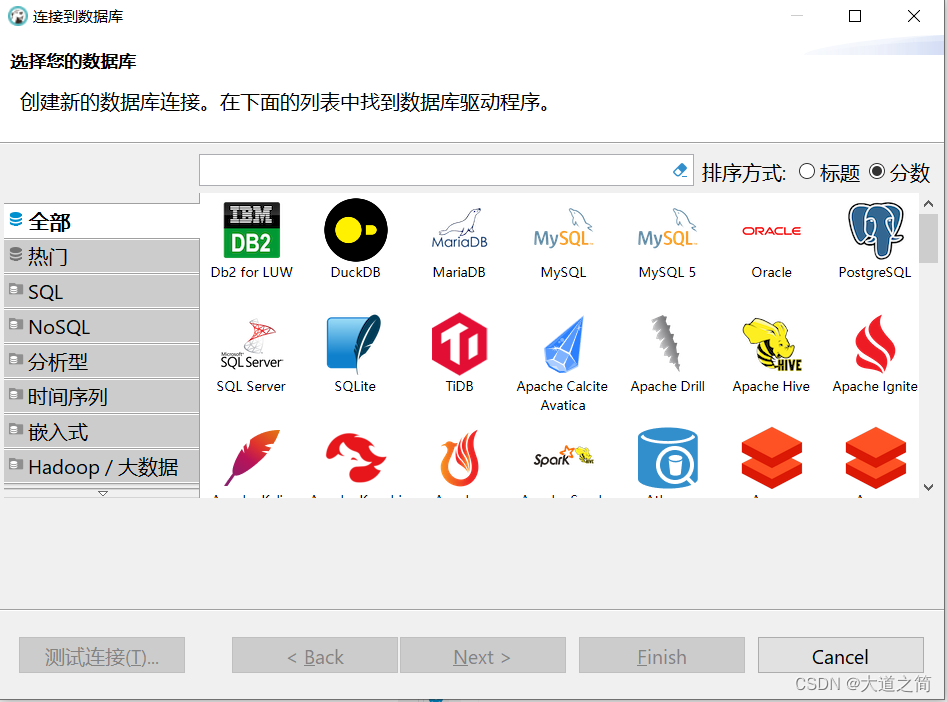Click the < Back button
947x702 pixels.
pyautogui.click(x=315, y=655)
